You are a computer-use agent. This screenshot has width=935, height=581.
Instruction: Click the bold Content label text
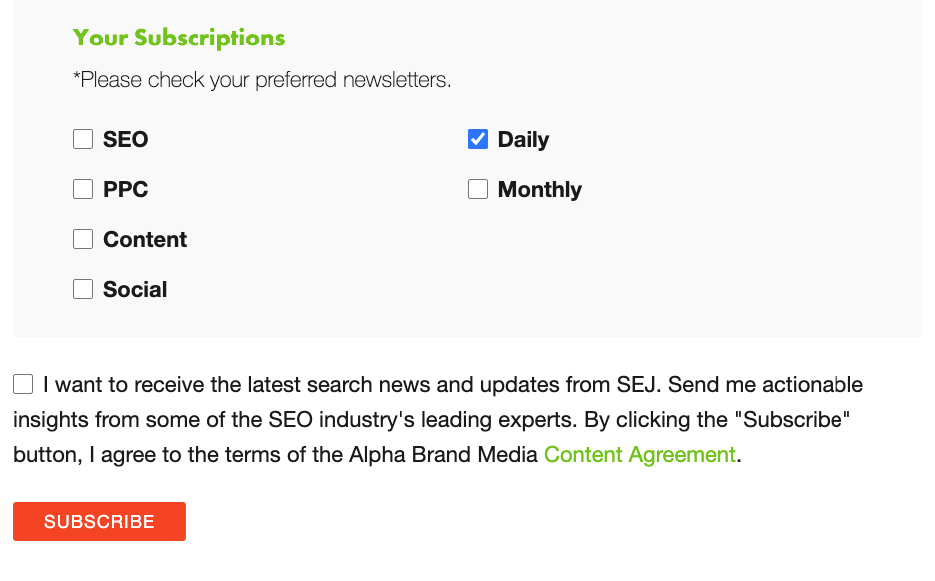[x=145, y=240]
